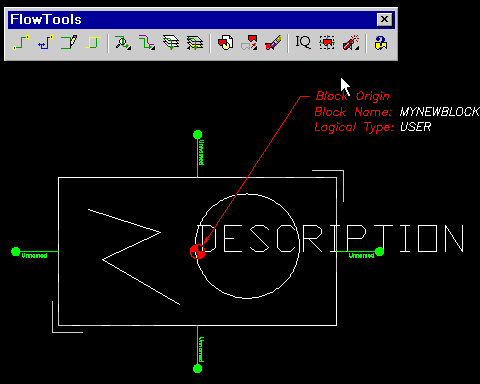Click the red block origin marker
This screenshot has height=384, width=480.
click(x=197, y=252)
